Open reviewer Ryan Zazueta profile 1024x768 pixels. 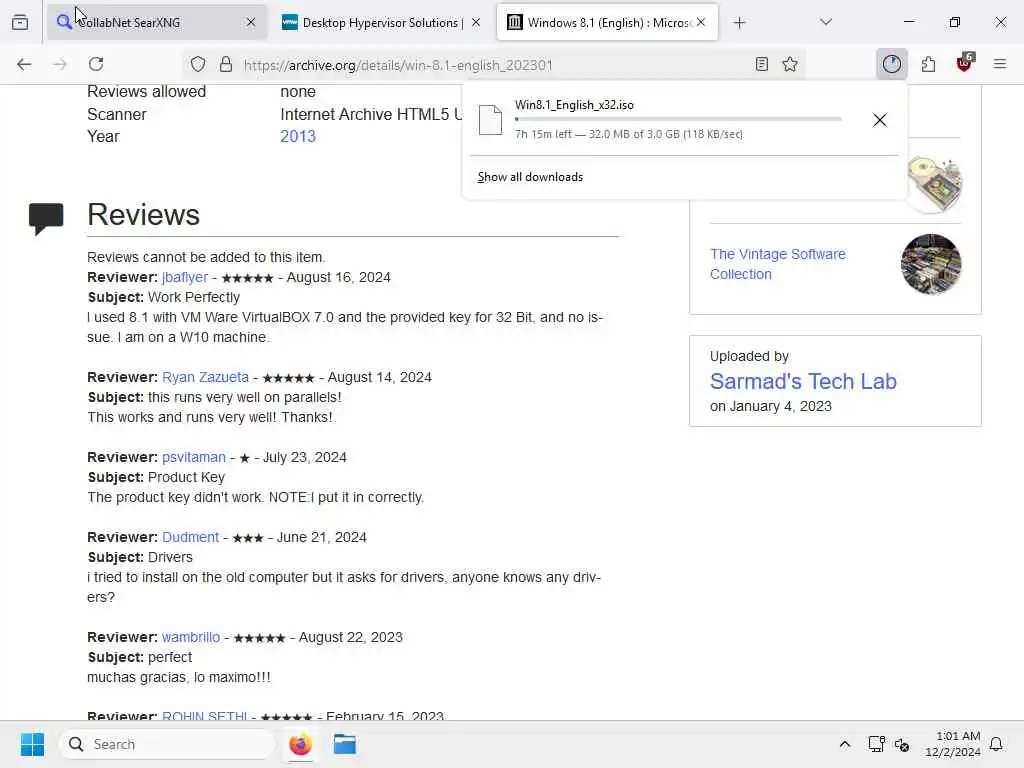205,377
